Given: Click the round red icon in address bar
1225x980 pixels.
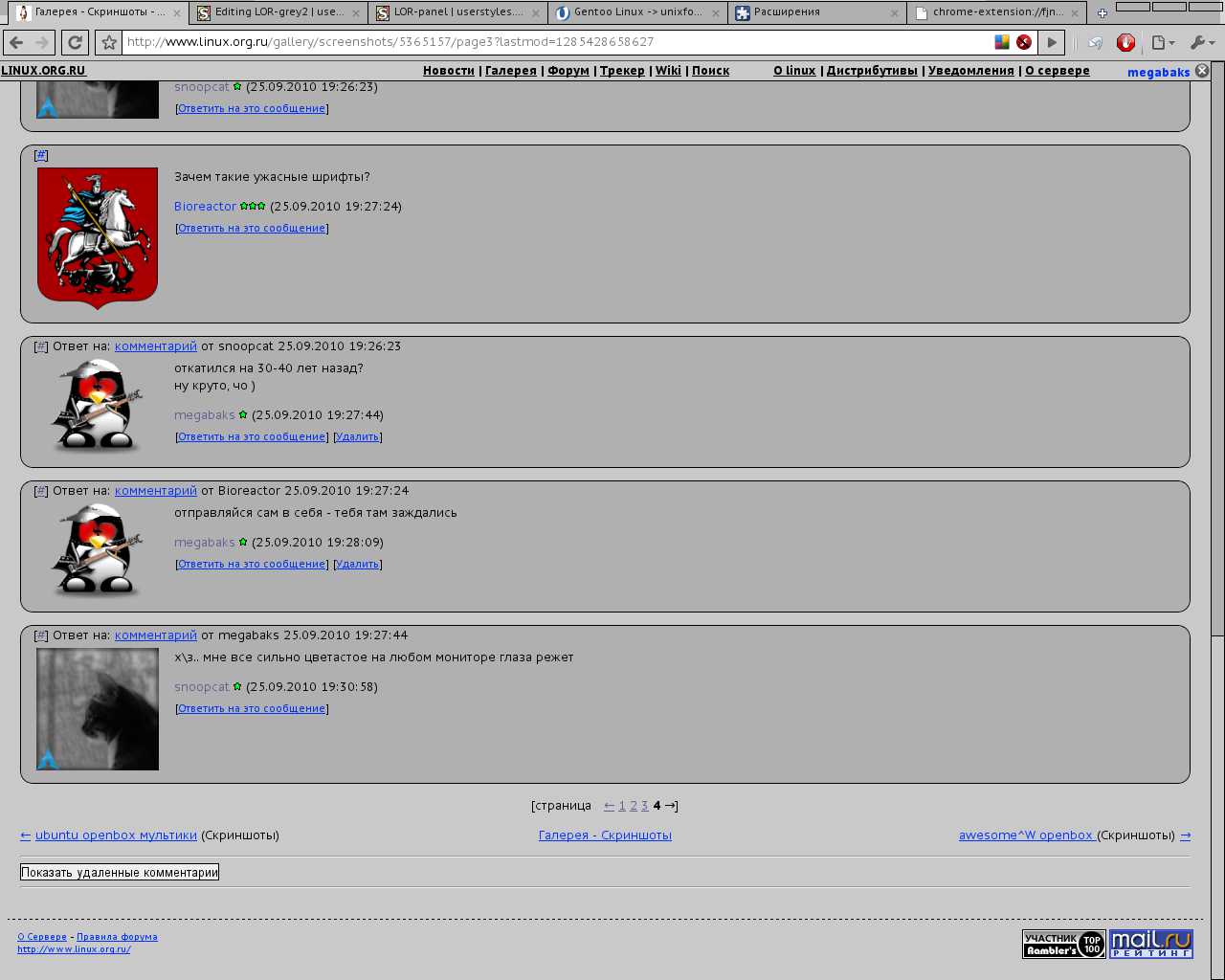Looking at the screenshot, I should click(x=1024, y=42).
